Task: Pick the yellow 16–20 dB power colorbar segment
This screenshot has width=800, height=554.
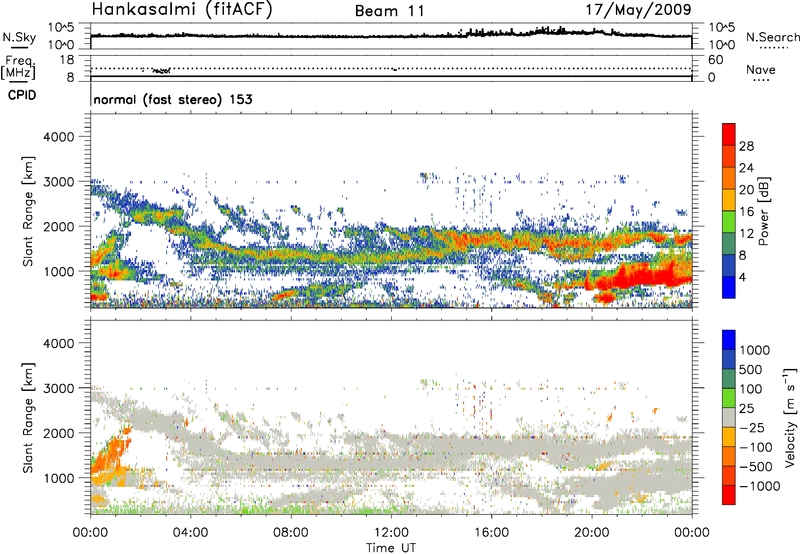Action: click(729, 200)
